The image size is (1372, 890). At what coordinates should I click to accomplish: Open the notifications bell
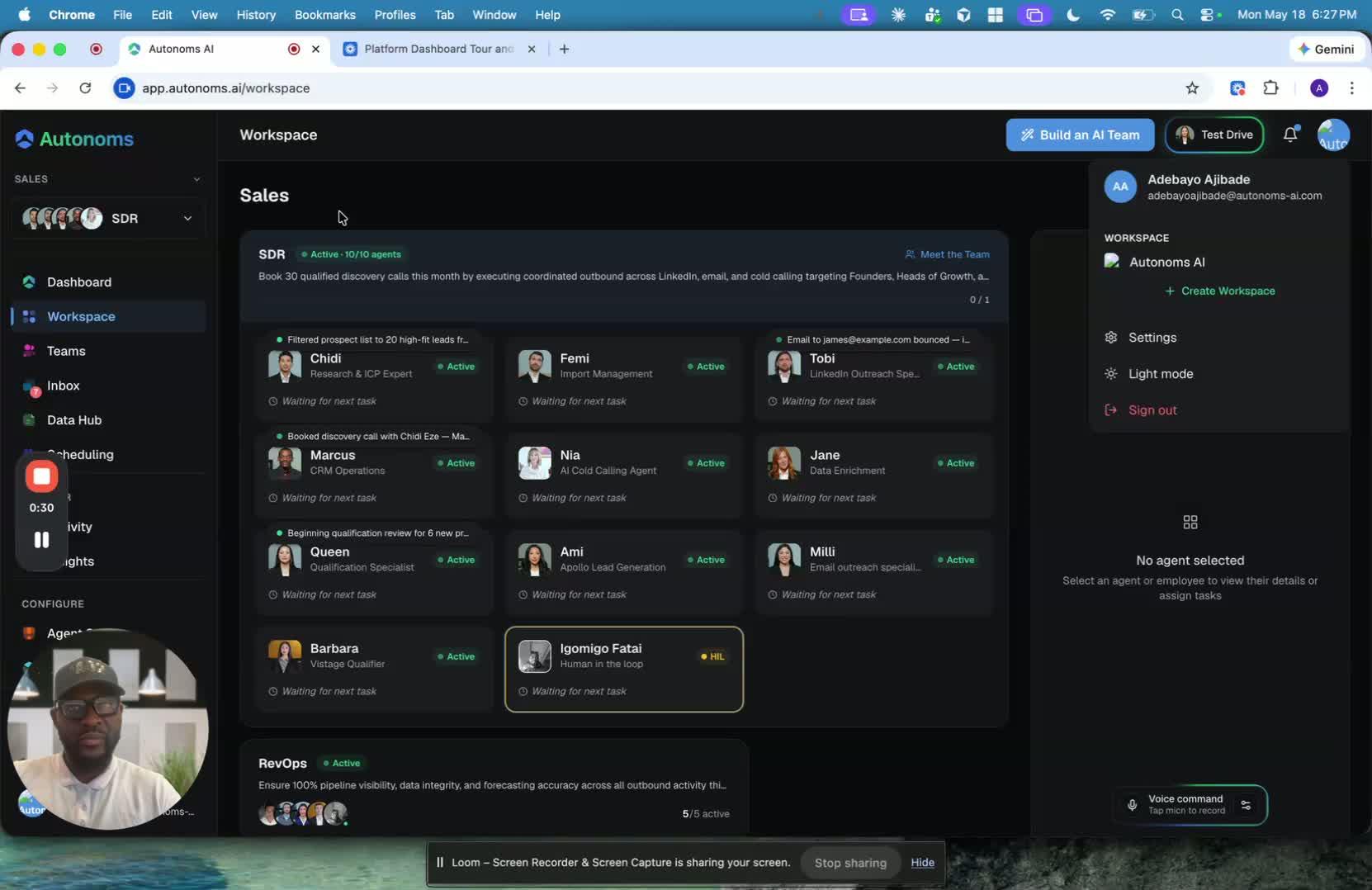(1290, 135)
